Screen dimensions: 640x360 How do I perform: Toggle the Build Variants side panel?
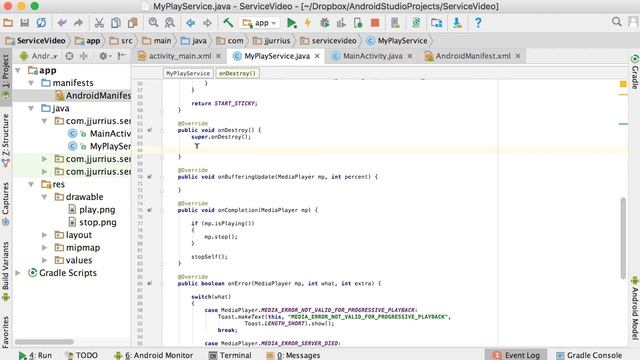[6, 271]
